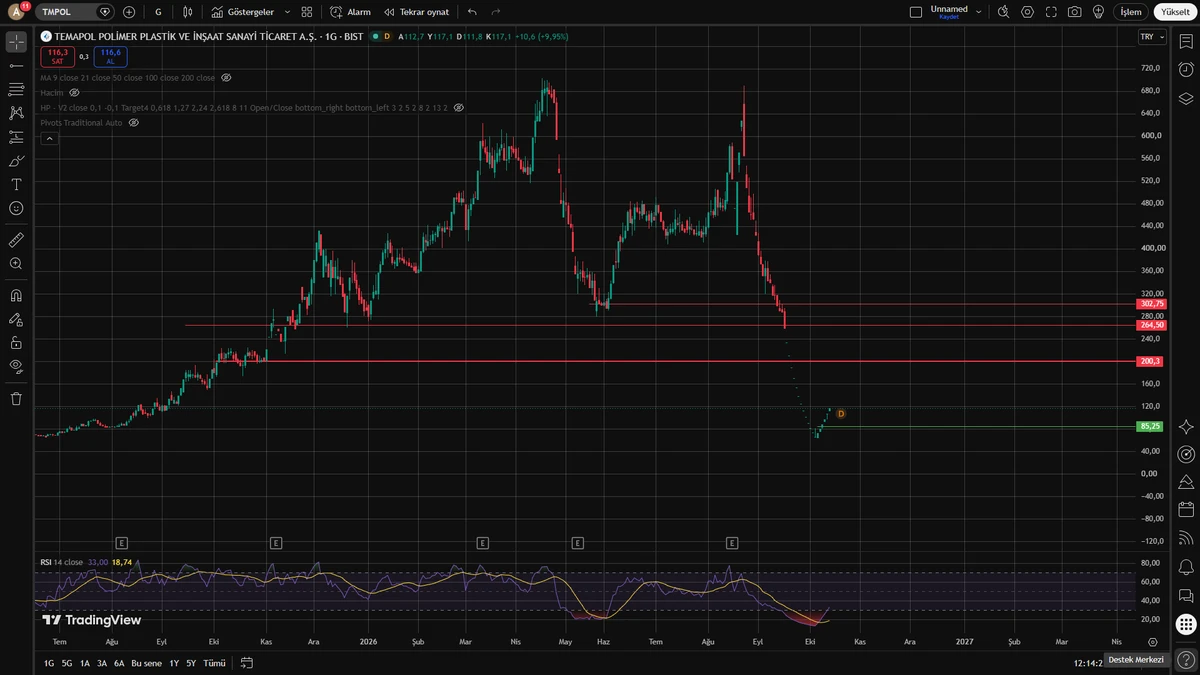Viewport: 1200px width, 675px height.
Task: Open the indicator templates grid
Action: (x=307, y=12)
